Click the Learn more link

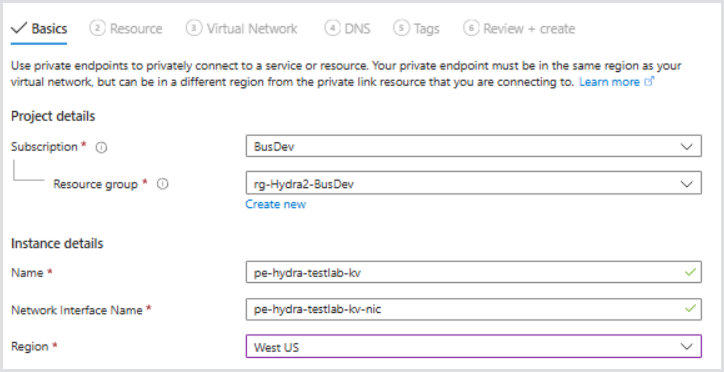tap(609, 82)
